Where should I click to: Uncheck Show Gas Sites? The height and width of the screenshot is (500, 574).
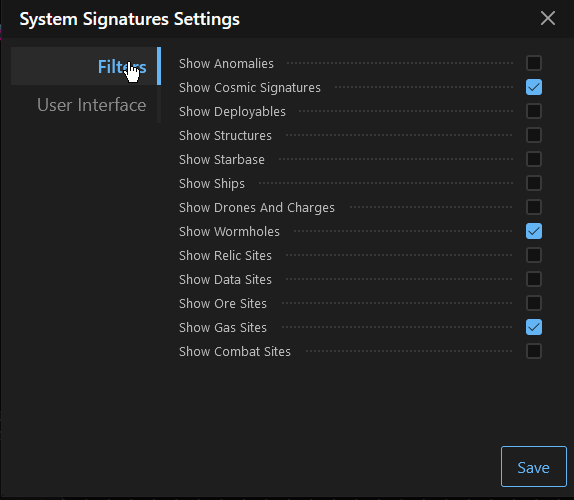(x=534, y=327)
